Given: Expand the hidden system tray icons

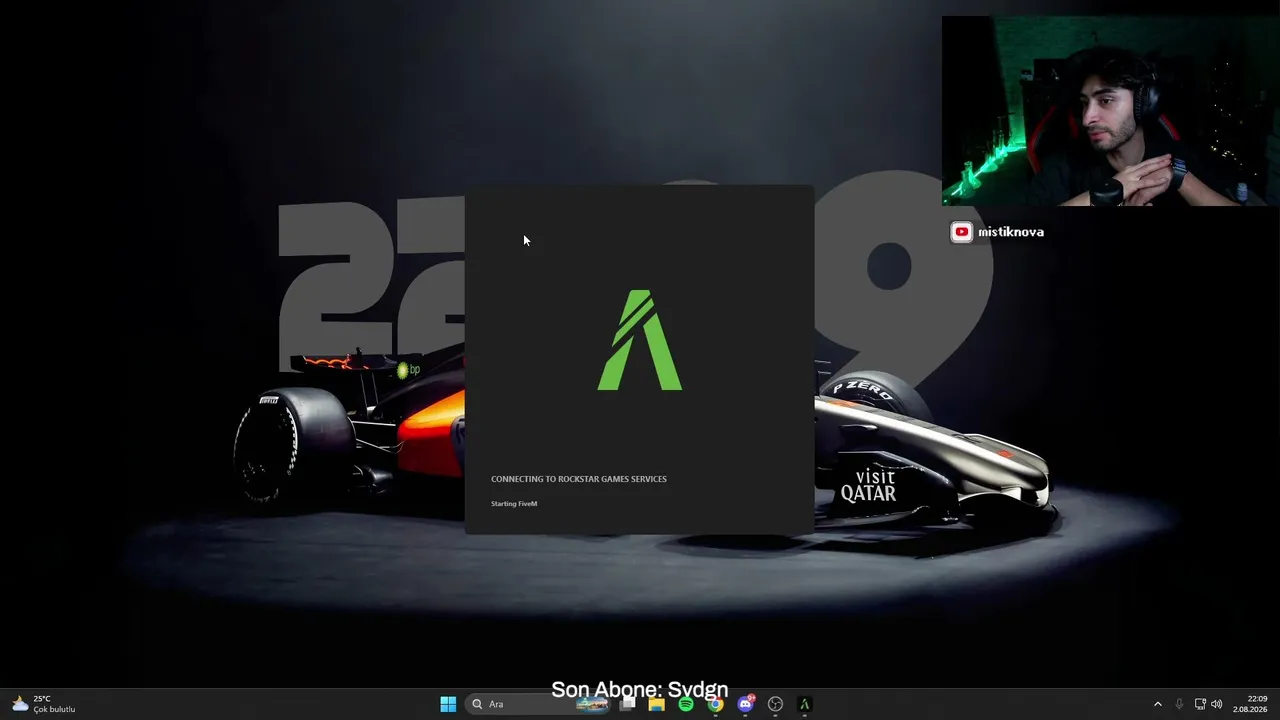Looking at the screenshot, I should tap(1158, 704).
